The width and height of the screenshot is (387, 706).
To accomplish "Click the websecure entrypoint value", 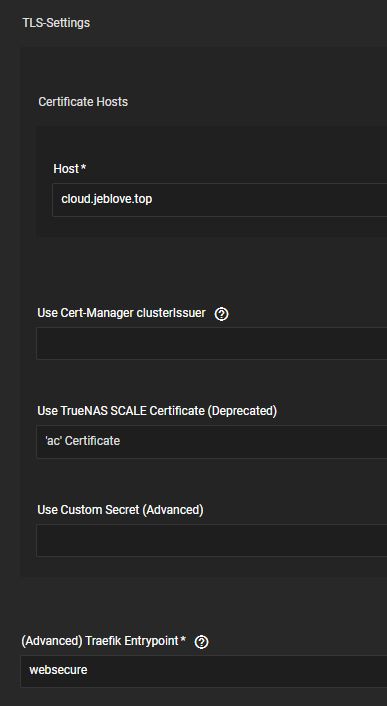I will coord(58,670).
